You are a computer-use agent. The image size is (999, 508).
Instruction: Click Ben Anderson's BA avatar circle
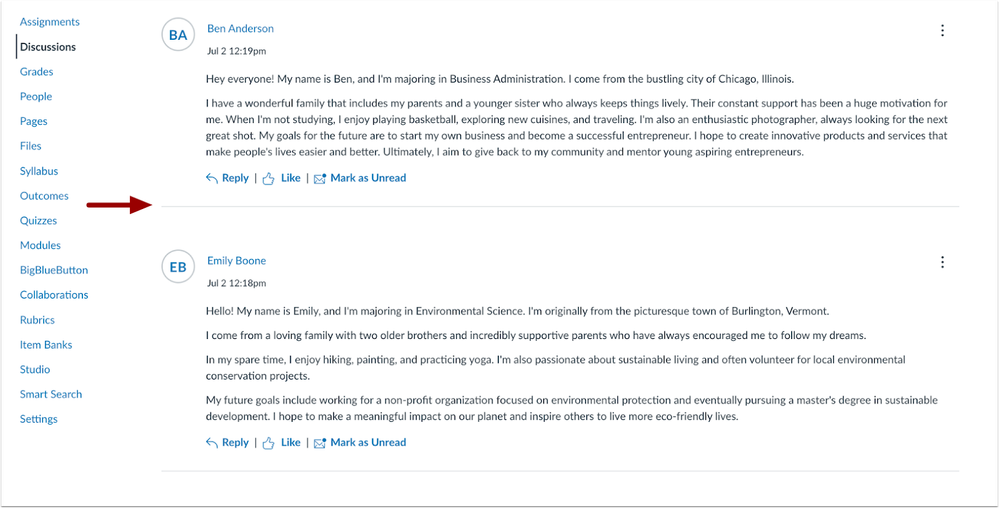(x=178, y=36)
